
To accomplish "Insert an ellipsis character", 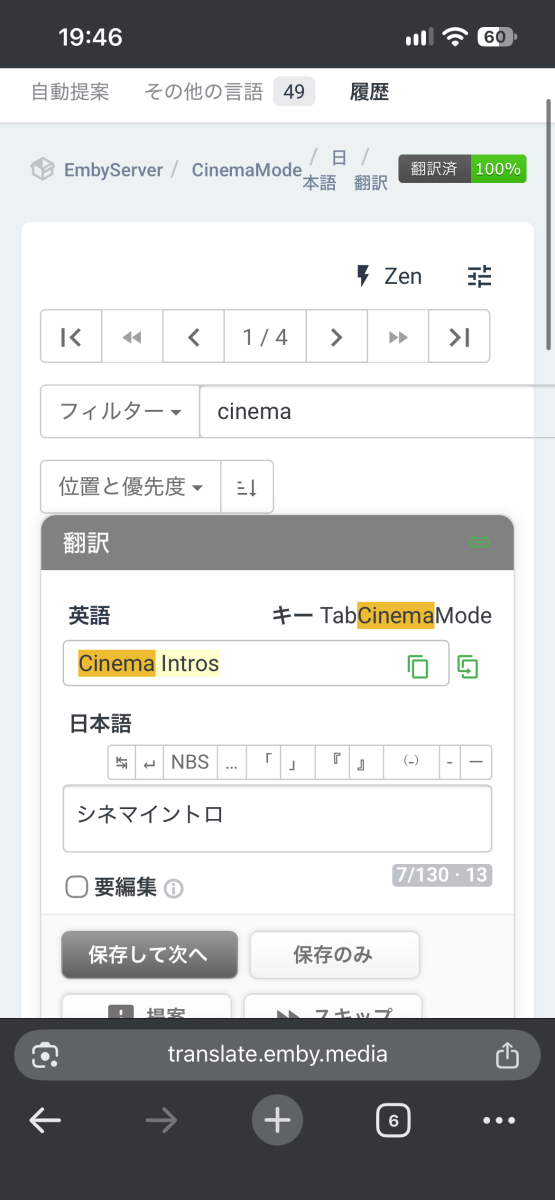I will [x=231, y=762].
